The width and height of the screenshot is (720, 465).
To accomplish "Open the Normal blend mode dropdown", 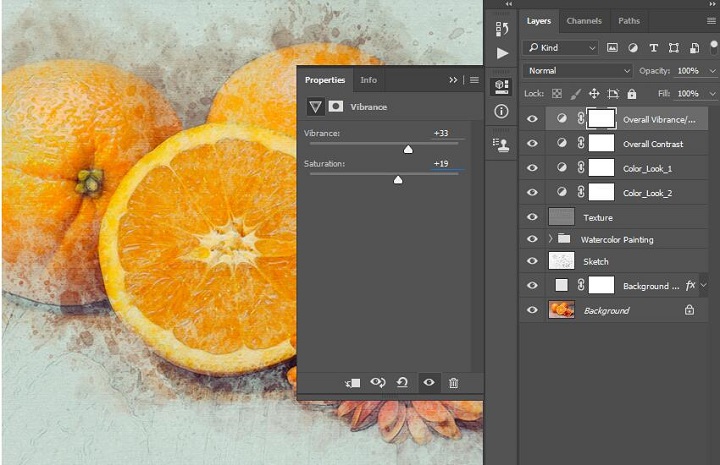I will pyautogui.click(x=578, y=71).
